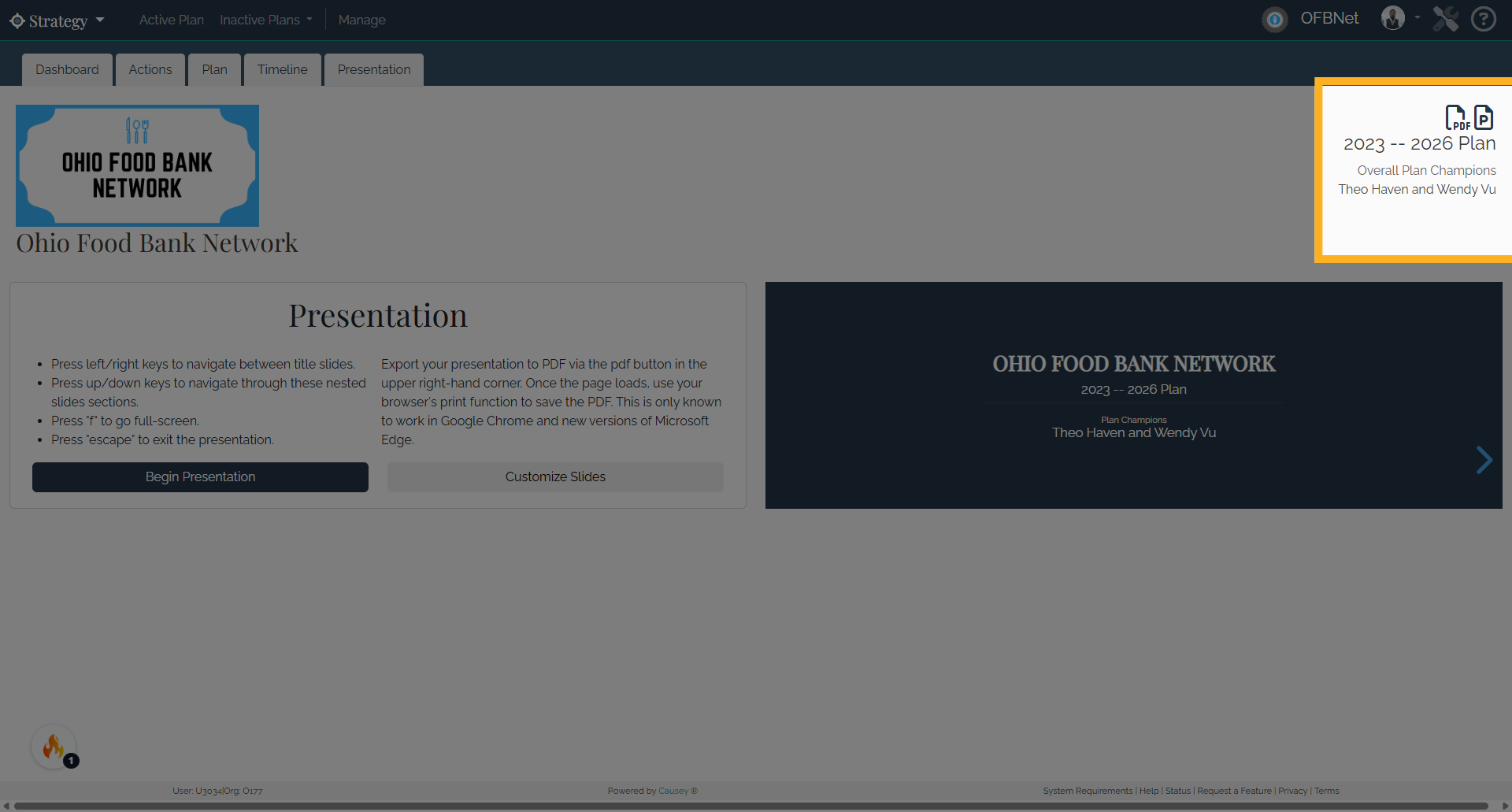The height and width of the screenshot is (812, 1512).
Task: Open the flame notification icon with badge
Action: (x=54, y=747)
